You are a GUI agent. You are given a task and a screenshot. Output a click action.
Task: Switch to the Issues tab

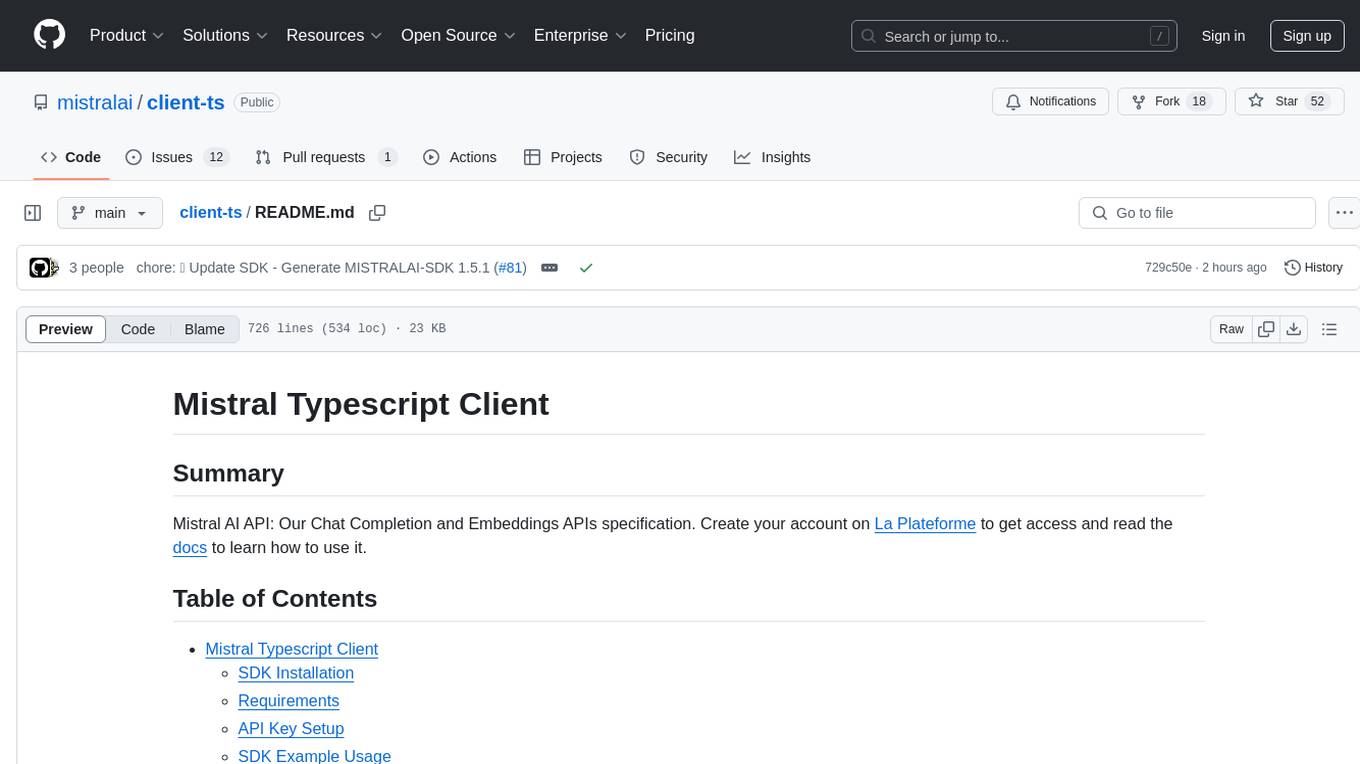point(177,157)
